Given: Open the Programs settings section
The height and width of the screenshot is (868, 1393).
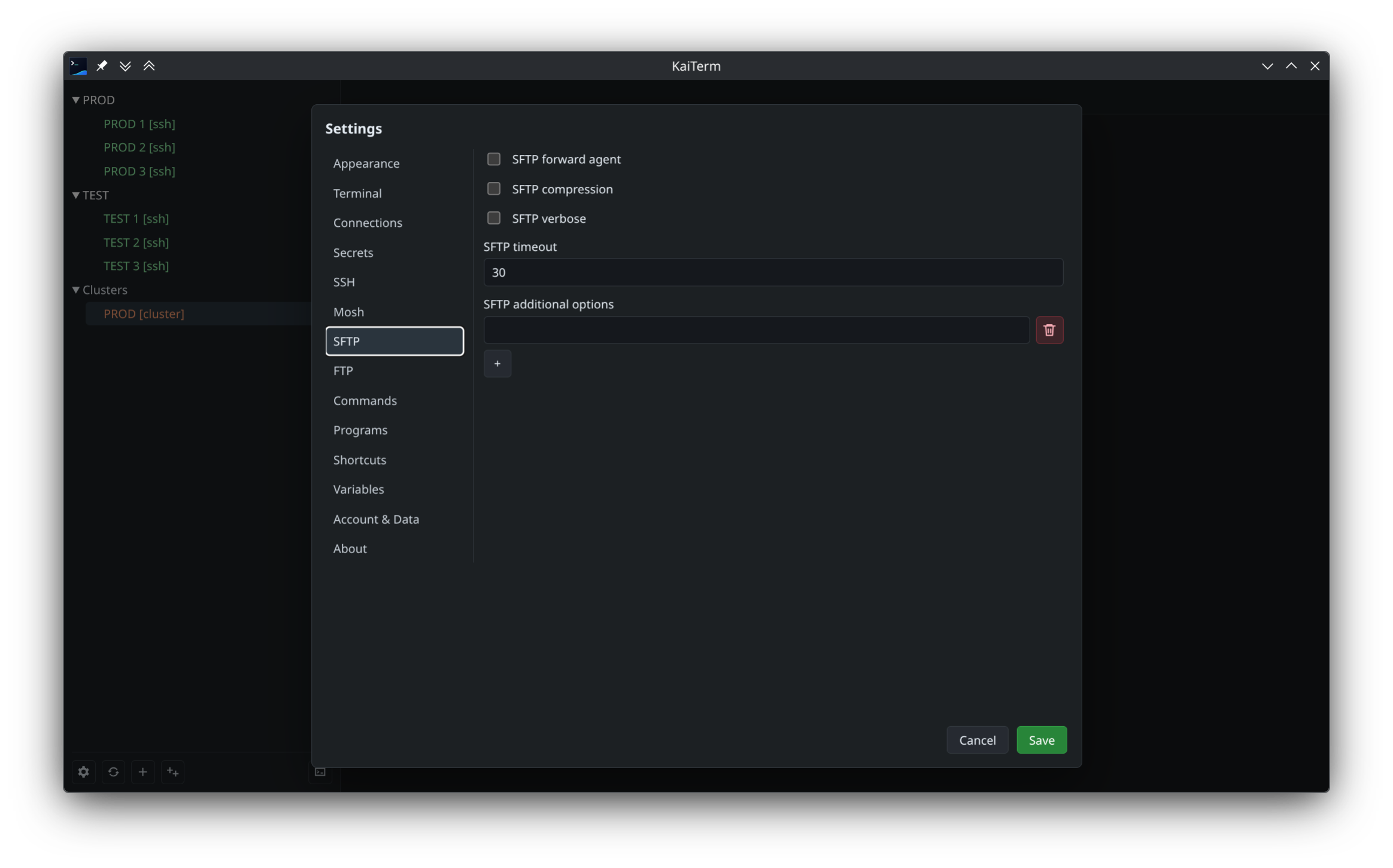Looking at the screenshot, I should tap(394, 430).
